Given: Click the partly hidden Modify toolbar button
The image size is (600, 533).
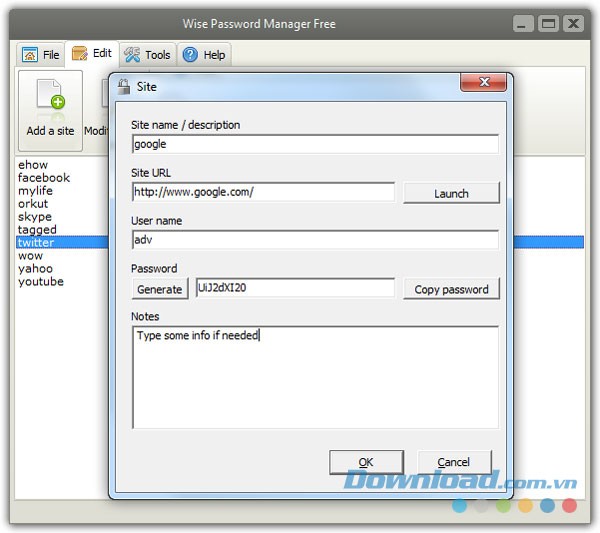Looking at the screenshot, I should 96,111.
